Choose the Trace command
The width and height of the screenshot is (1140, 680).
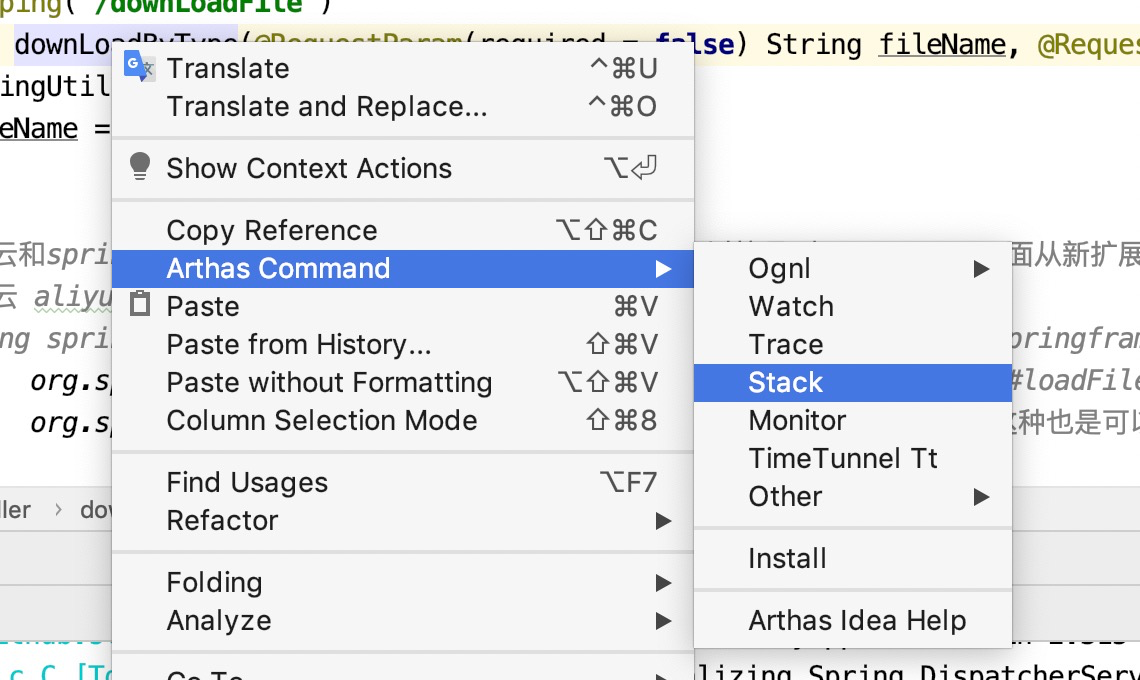click(786, 345)
